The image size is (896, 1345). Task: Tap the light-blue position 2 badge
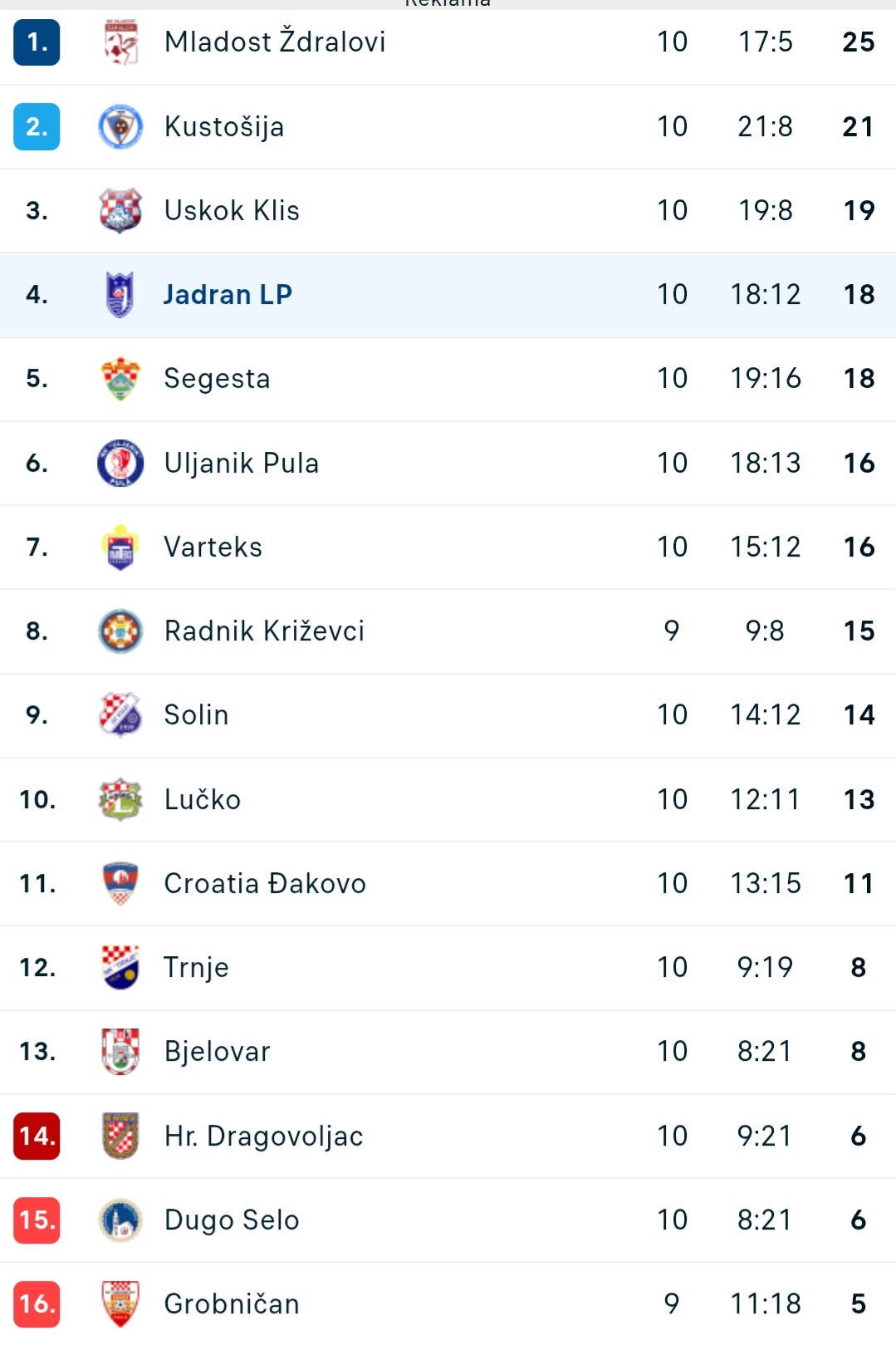click(x=37, y=126)
